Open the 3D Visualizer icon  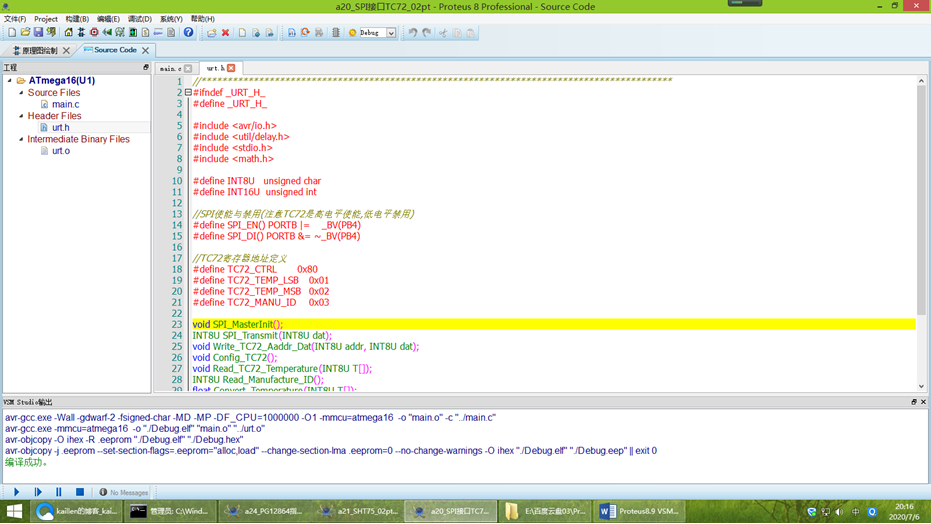point(107,33)
